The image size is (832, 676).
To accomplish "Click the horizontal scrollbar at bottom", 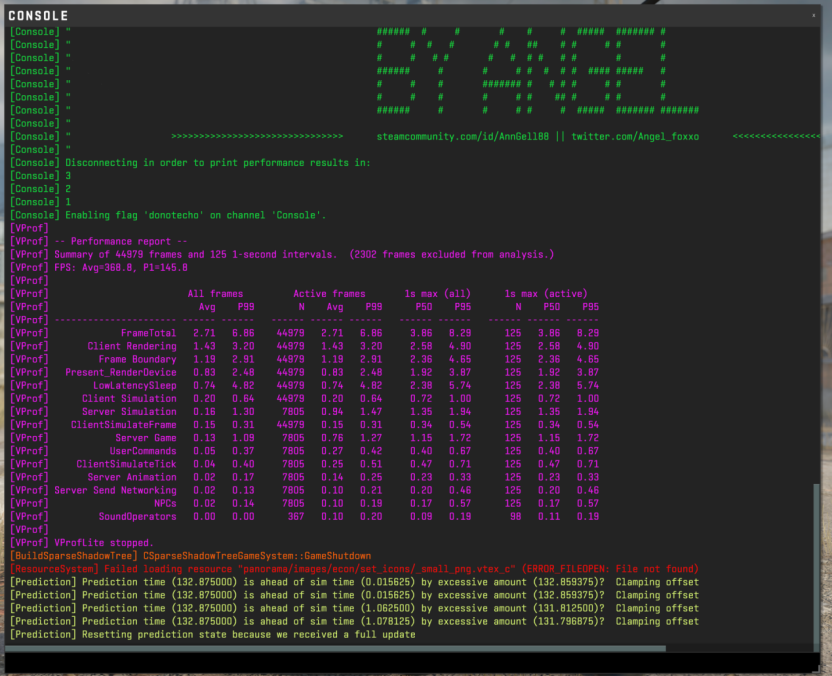I will click(335, 648).
